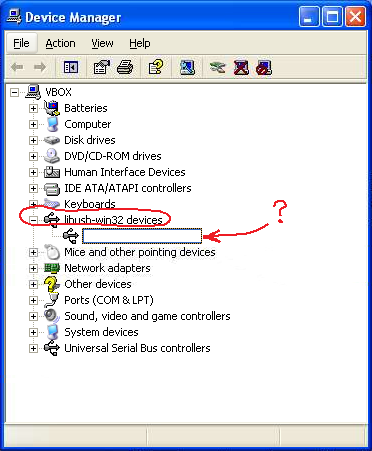Select the VBOX computer icon

pos(33,92)
